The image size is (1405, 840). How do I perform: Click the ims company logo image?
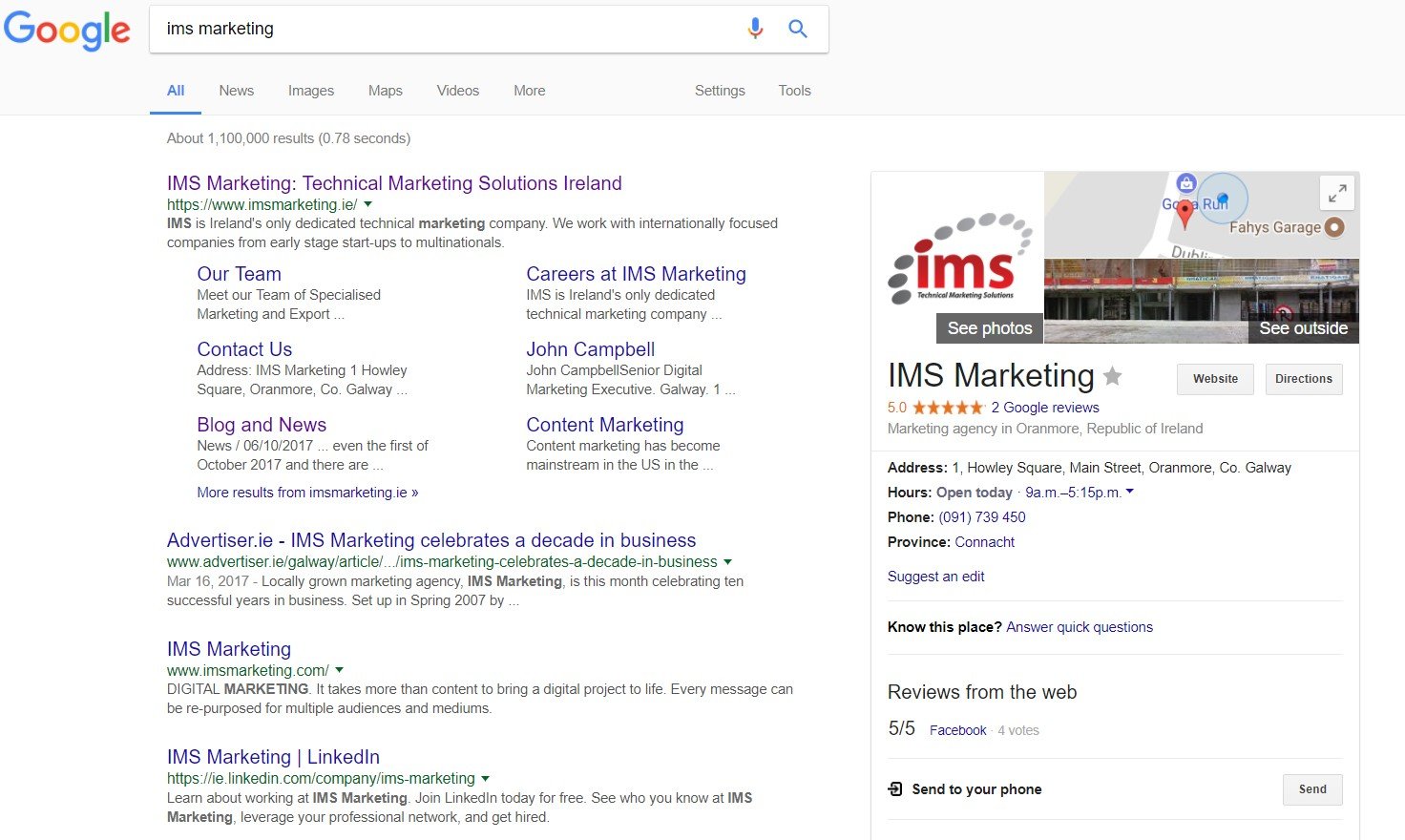[x=958, y=258]
